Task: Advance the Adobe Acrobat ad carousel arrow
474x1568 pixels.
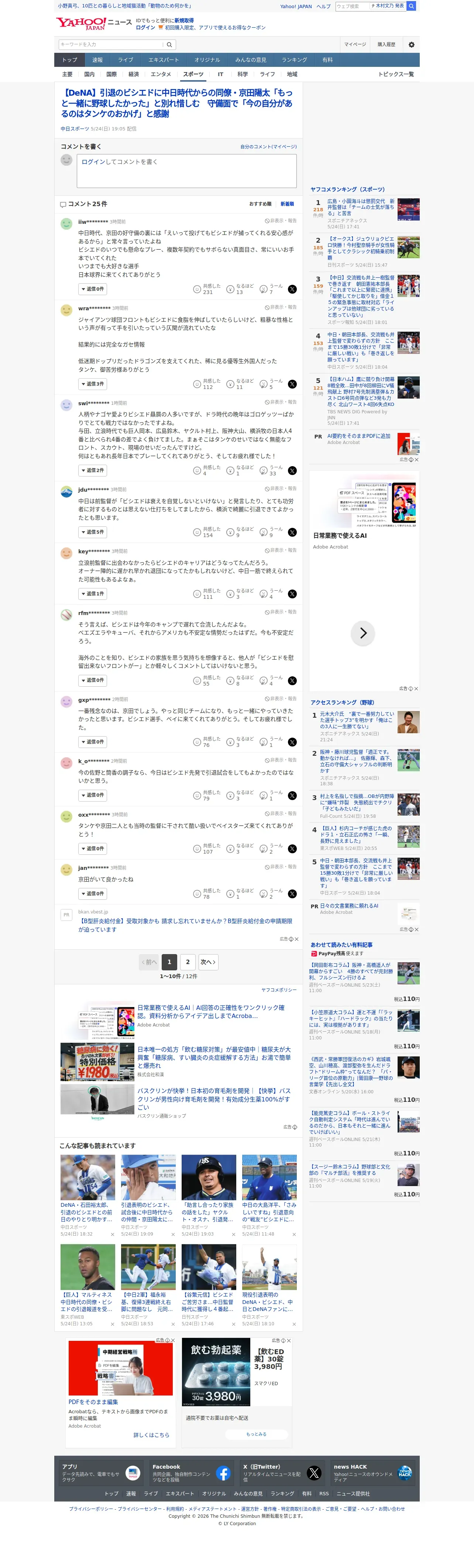Action: tap(363, 633)
